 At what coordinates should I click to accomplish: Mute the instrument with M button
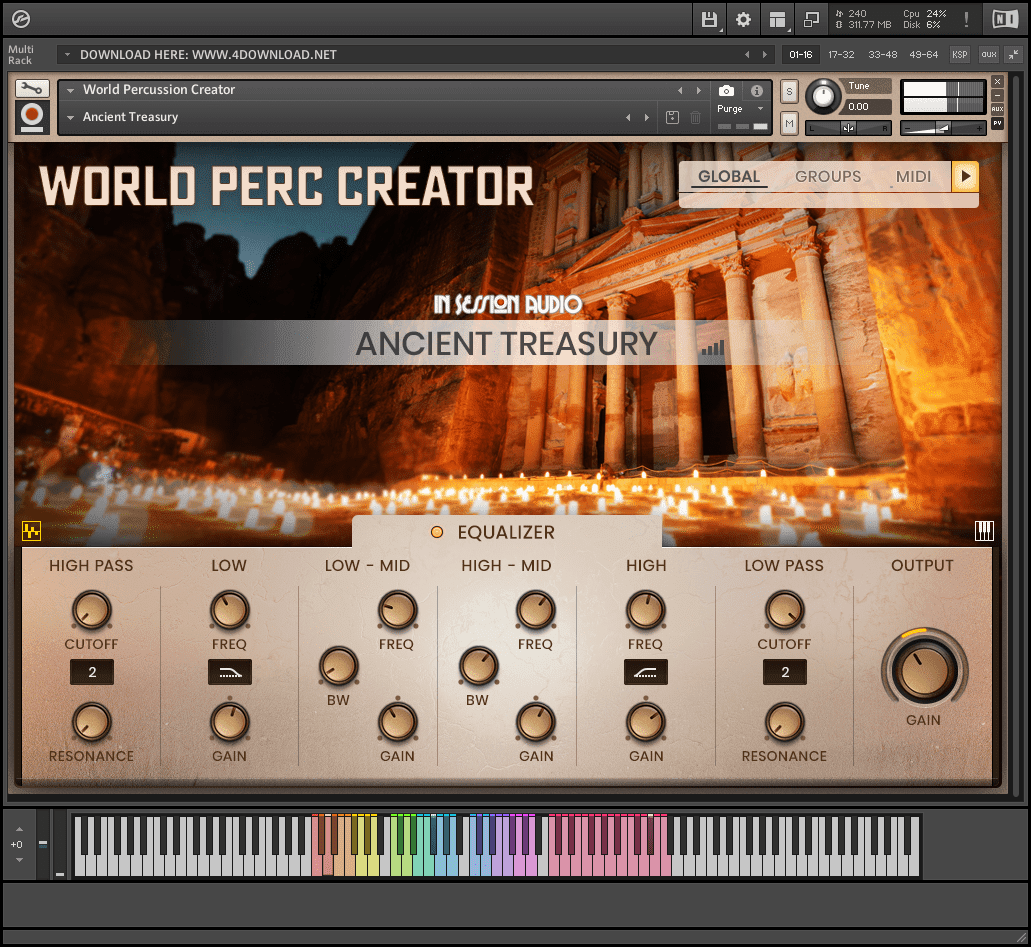[789, 123]
